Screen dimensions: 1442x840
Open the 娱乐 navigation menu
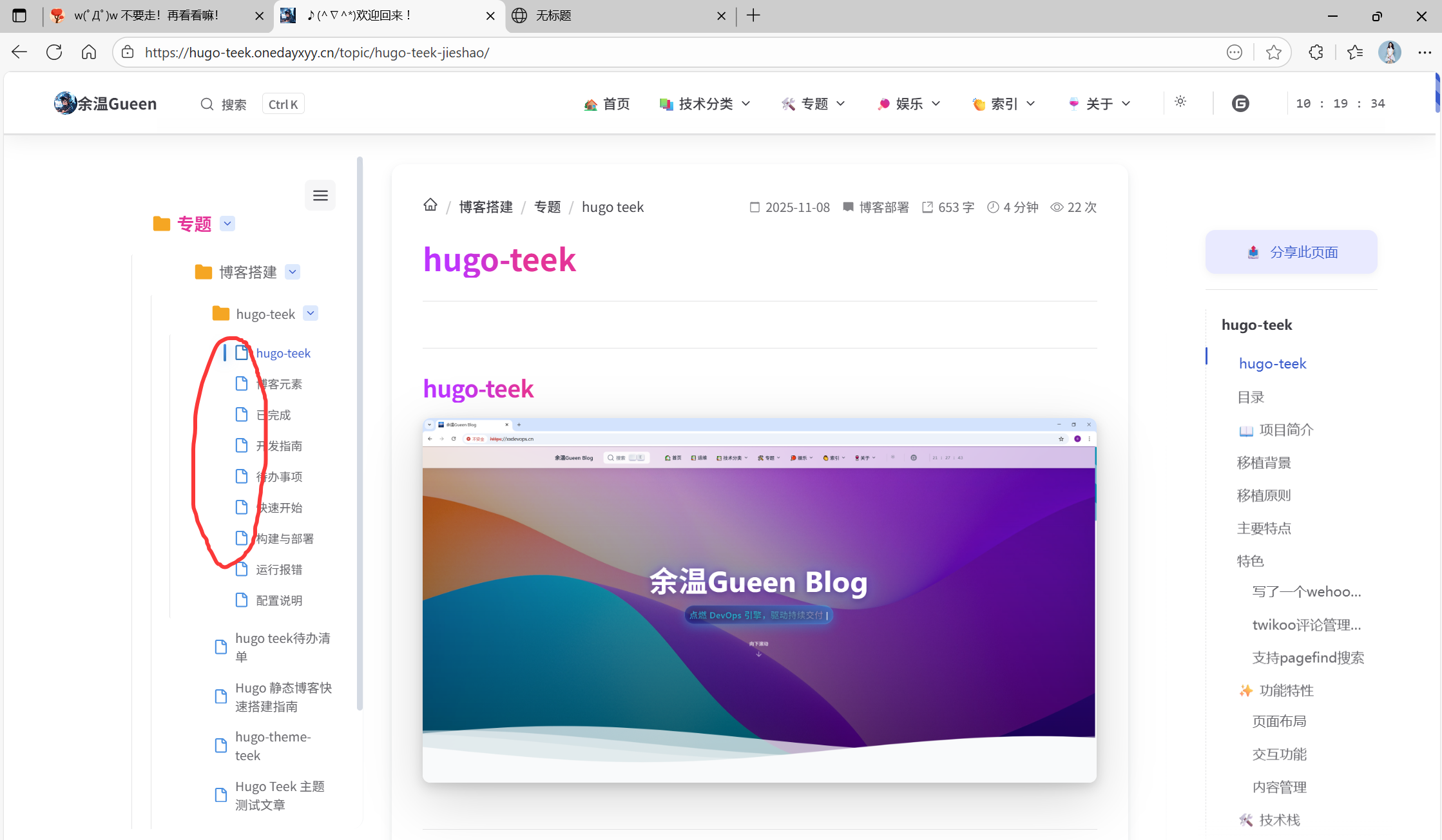(909, 104)
